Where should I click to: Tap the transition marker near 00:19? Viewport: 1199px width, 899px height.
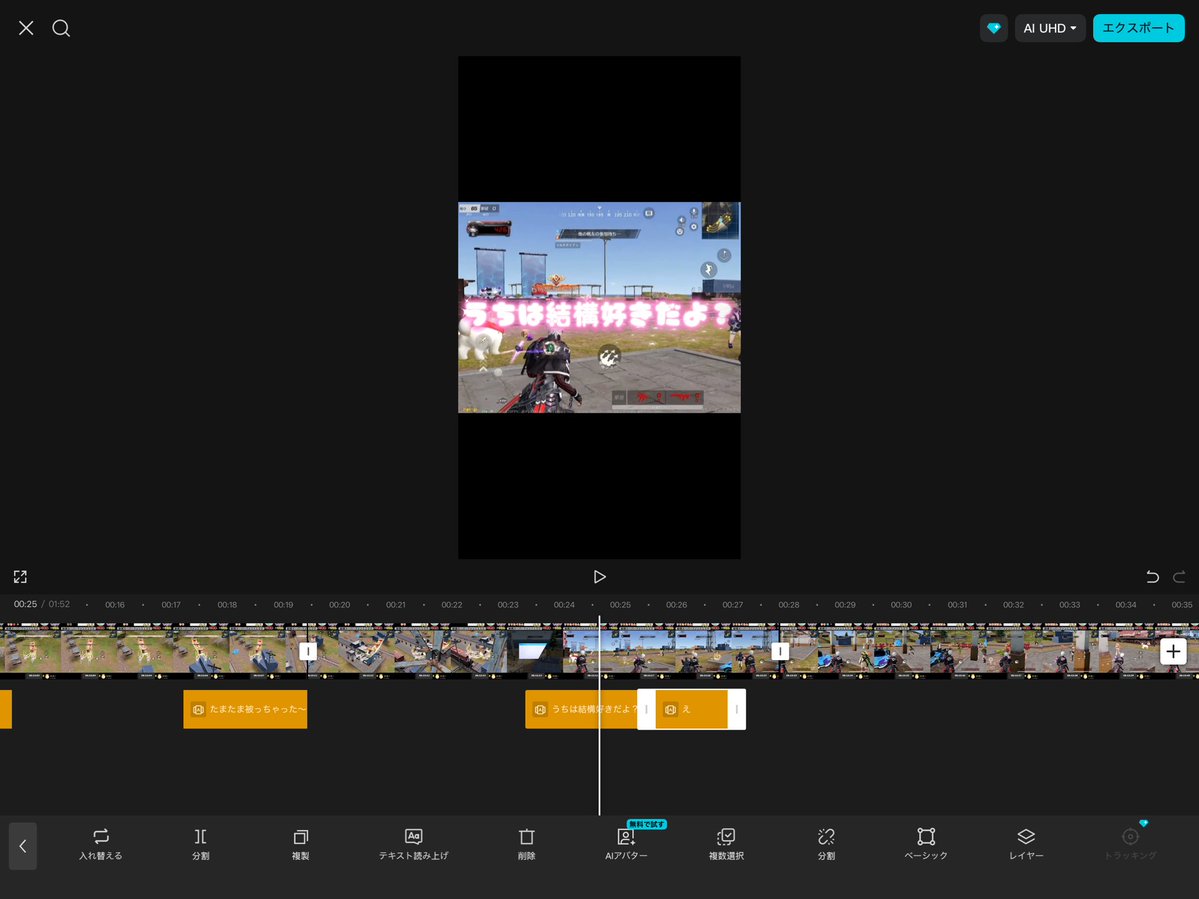click(307, 651)
